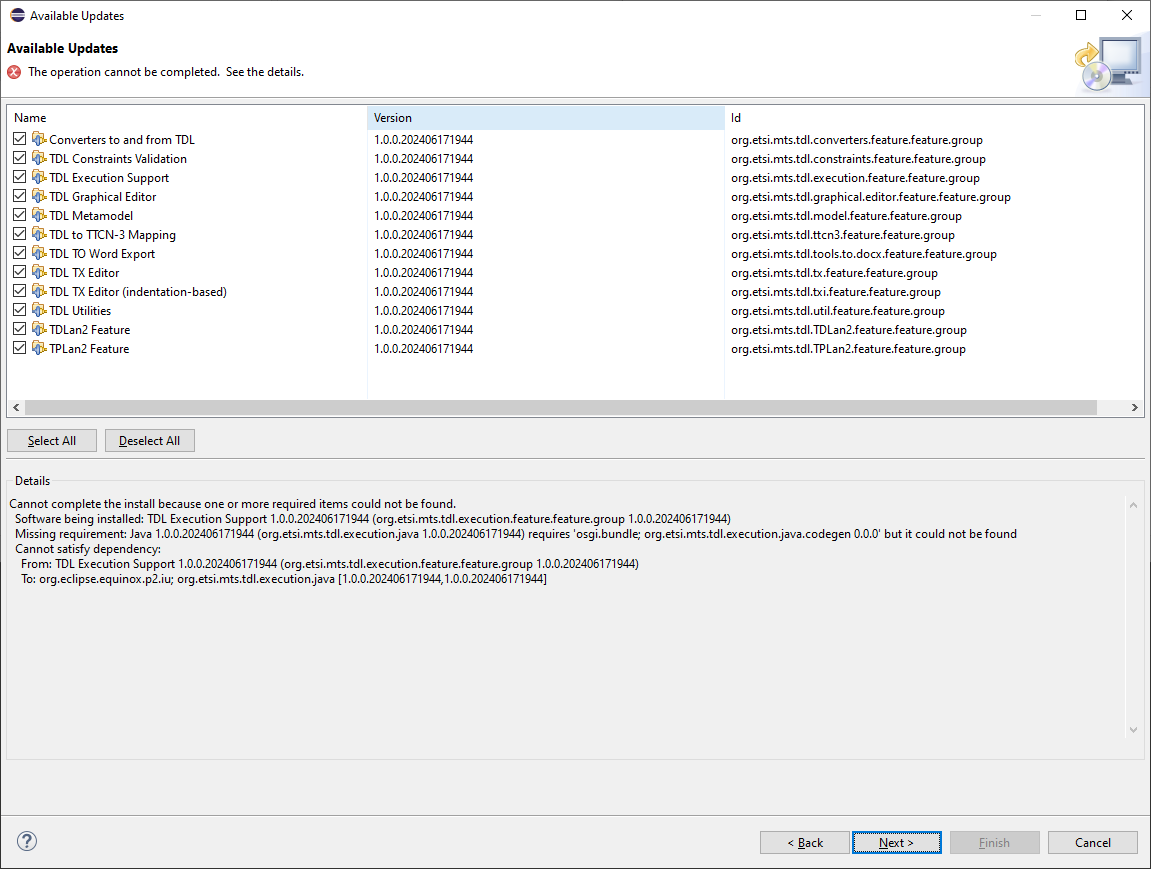Screen dimensions: 1151x869
Task: Open help with the question mark icon
Action: coord(27,841)
